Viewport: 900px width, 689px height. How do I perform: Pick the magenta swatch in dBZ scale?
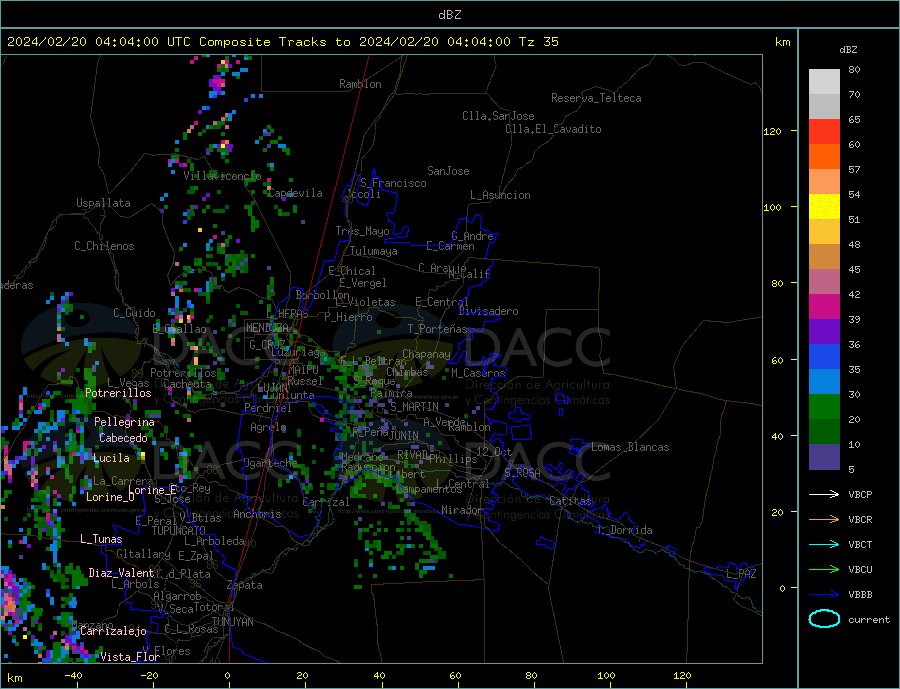(824, 307)
